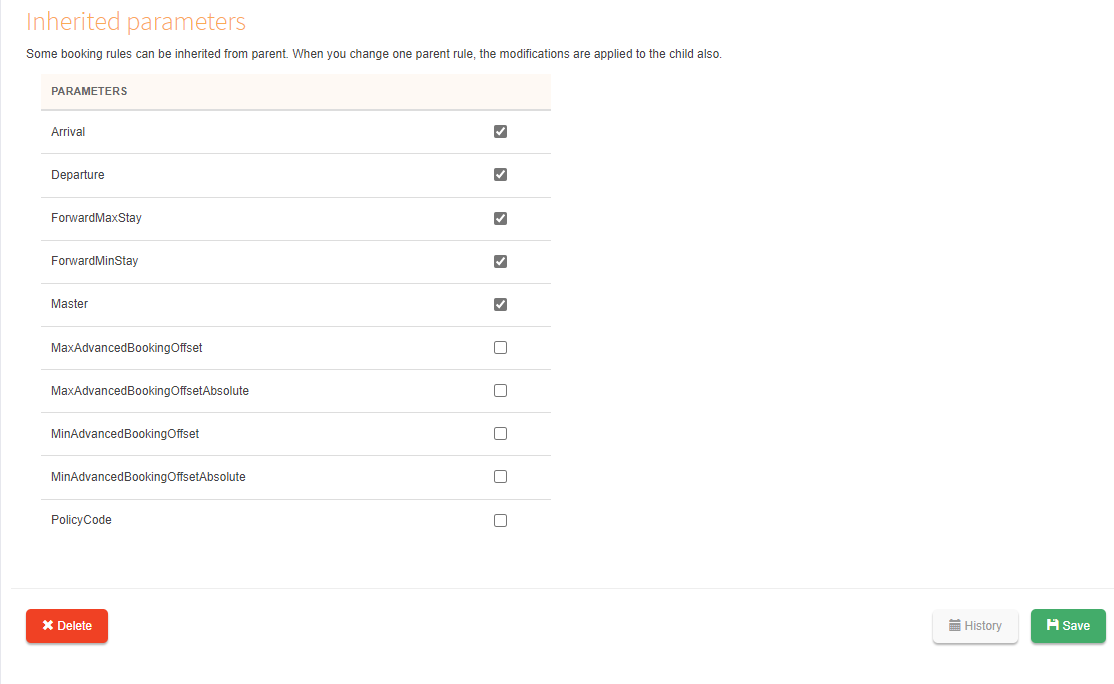Click the calendar icon on History
Screen dimensions: 1114x684
[x=955, y=626]
